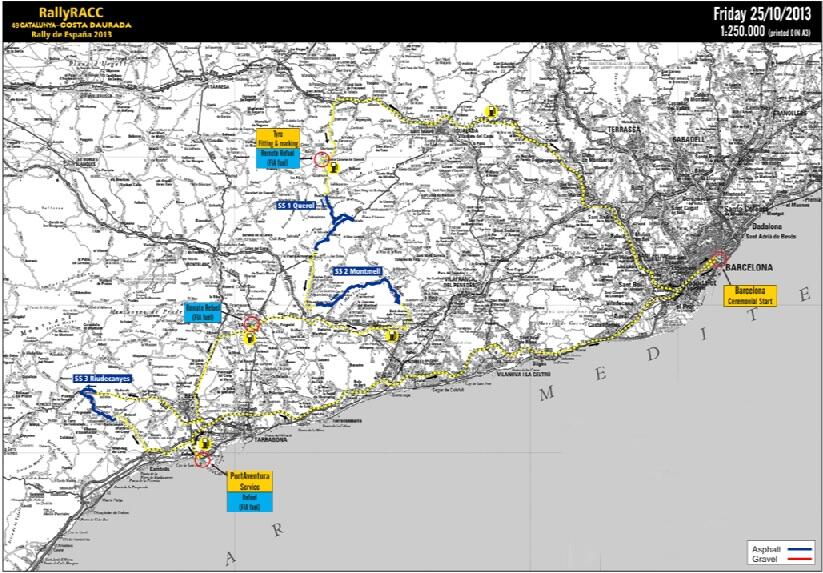Click the Badalona town name on the map
823x573 pixels.
point(767,227)
